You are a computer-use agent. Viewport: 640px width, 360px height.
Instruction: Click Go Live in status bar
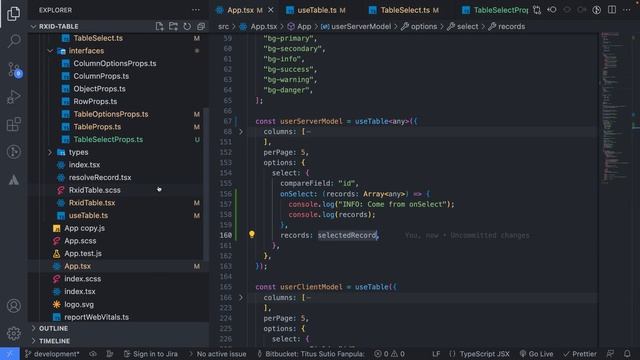[x=536, y=354]
